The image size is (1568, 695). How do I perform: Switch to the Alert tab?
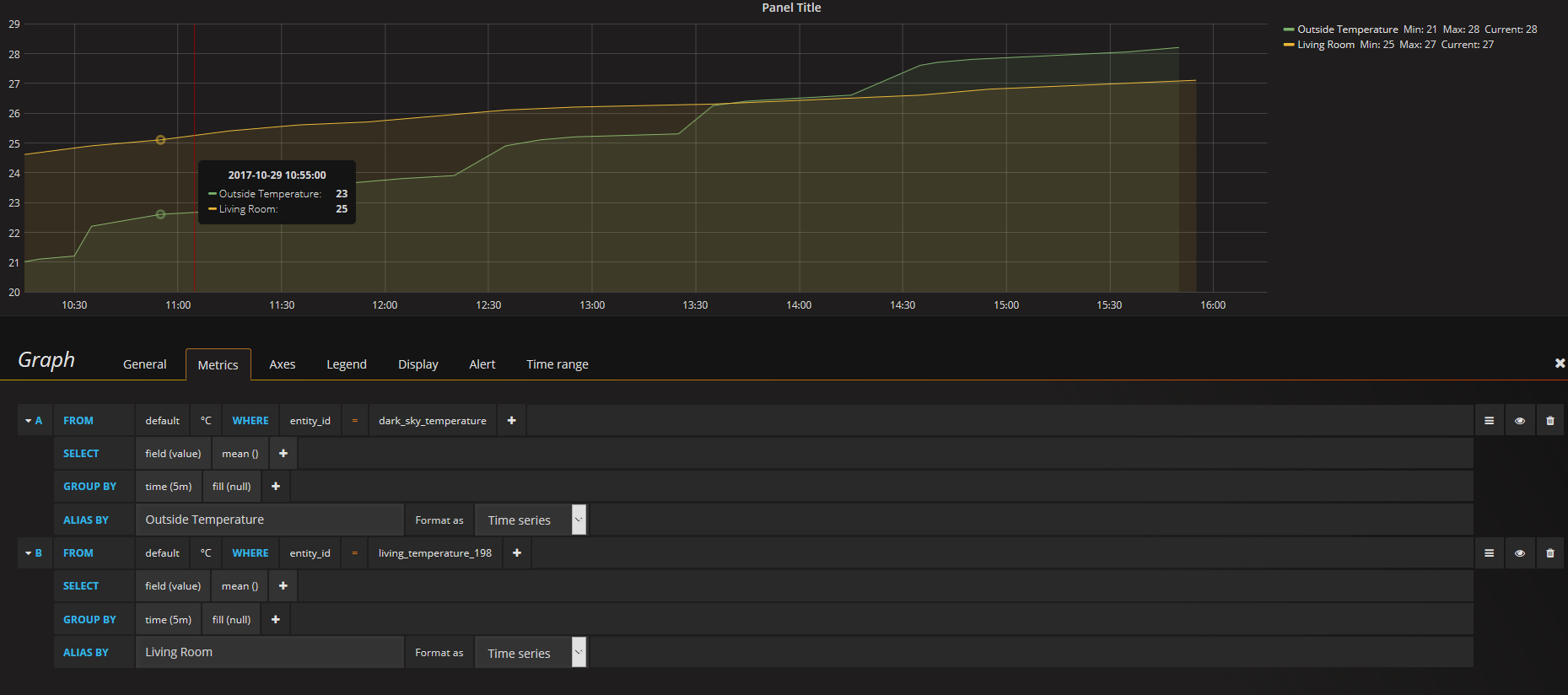tap(482, 364)
